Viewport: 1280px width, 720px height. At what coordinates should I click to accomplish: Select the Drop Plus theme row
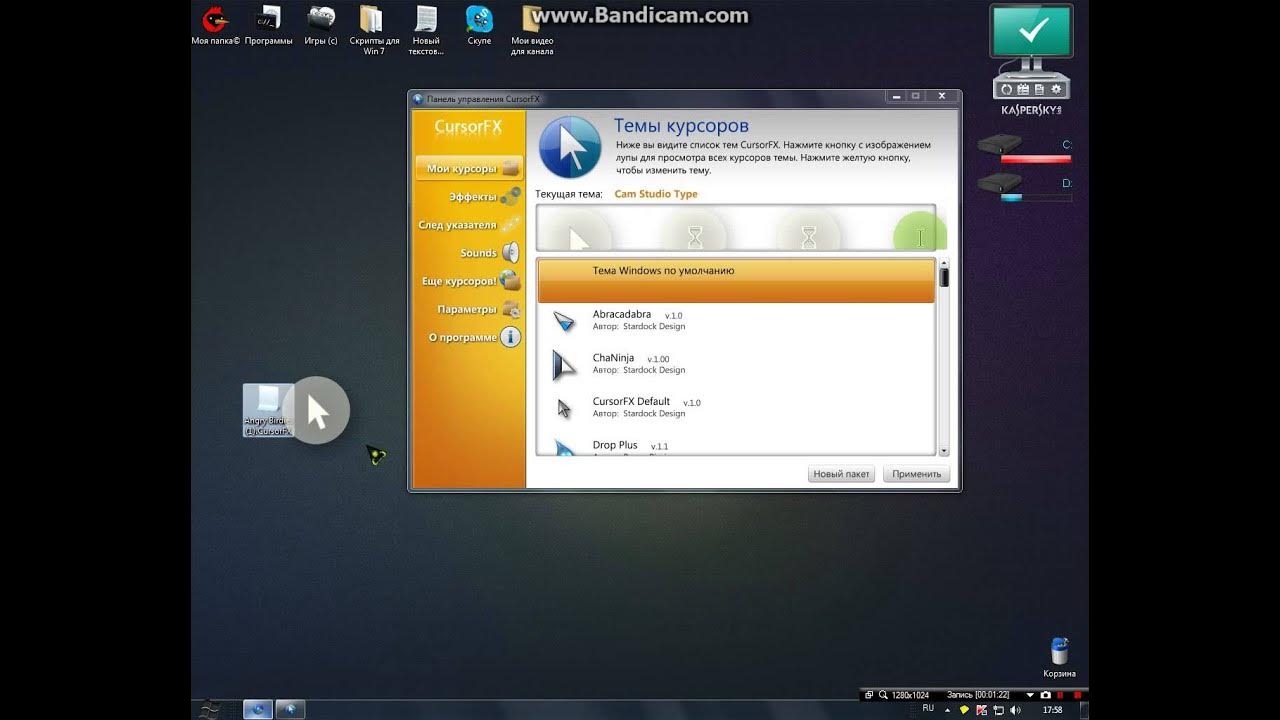click(x=736, y=447)
